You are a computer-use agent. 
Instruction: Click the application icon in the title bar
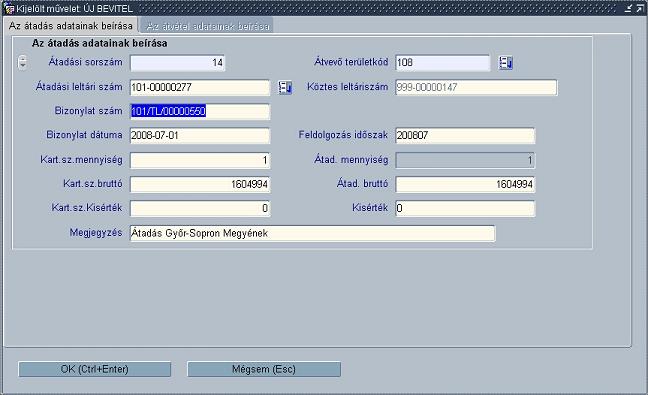[x=9, y=9]
